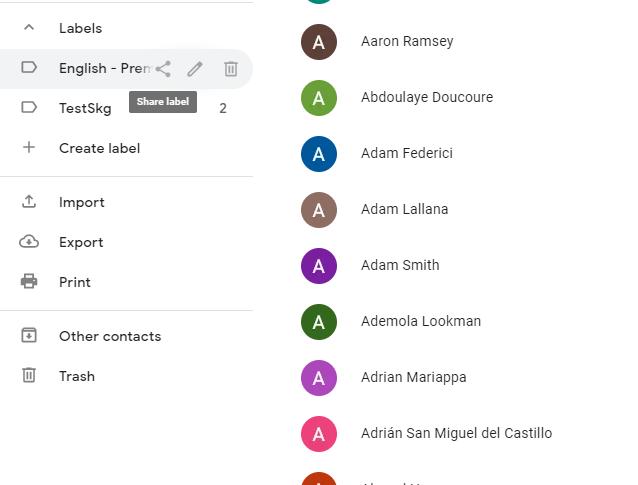
Task: Click the pencil edit label icon
Action: 195,69
